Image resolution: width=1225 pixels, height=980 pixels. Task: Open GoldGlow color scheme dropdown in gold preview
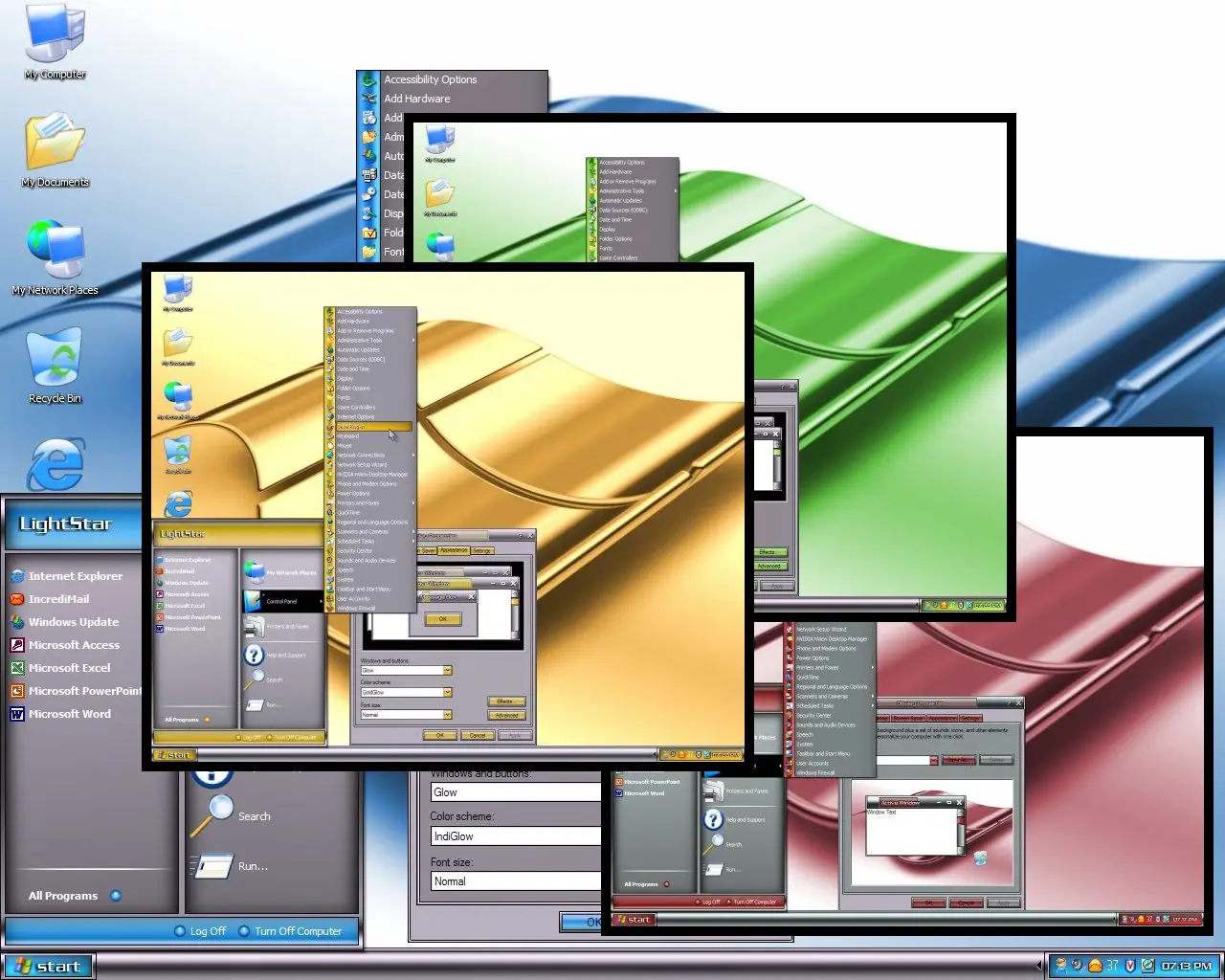pyautogui.click(x=447, y=692)
